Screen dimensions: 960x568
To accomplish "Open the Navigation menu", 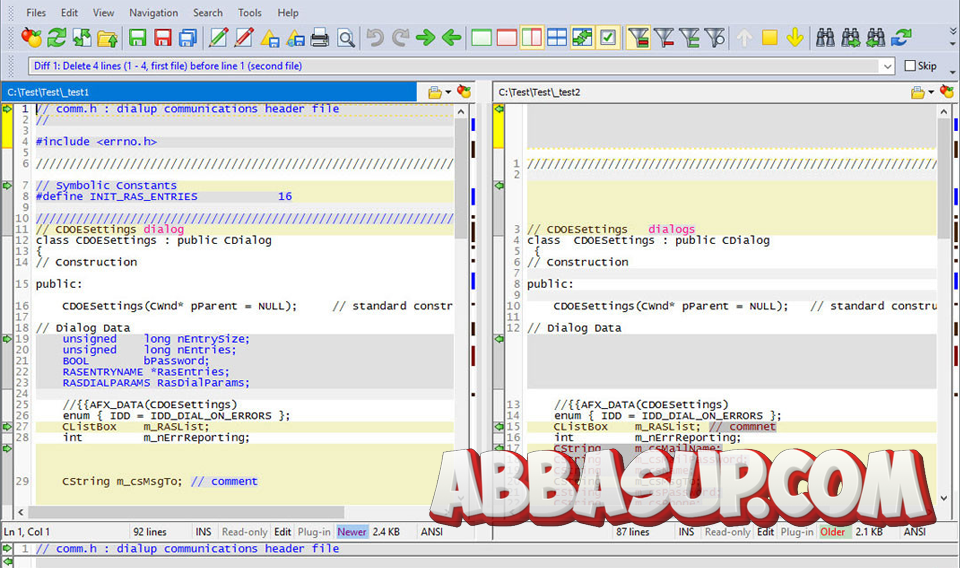I will (154, 12).
